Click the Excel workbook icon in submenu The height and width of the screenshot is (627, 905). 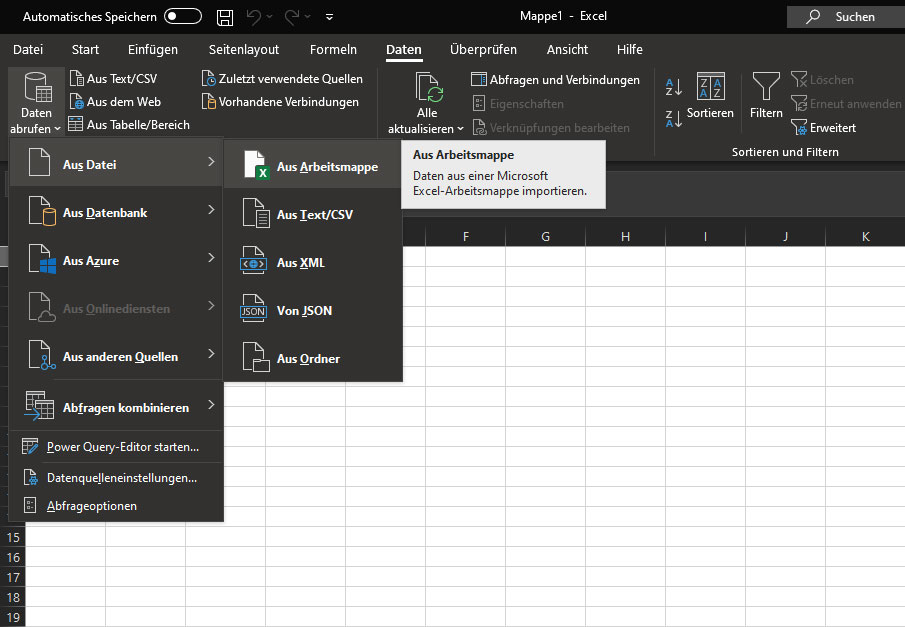256,165
